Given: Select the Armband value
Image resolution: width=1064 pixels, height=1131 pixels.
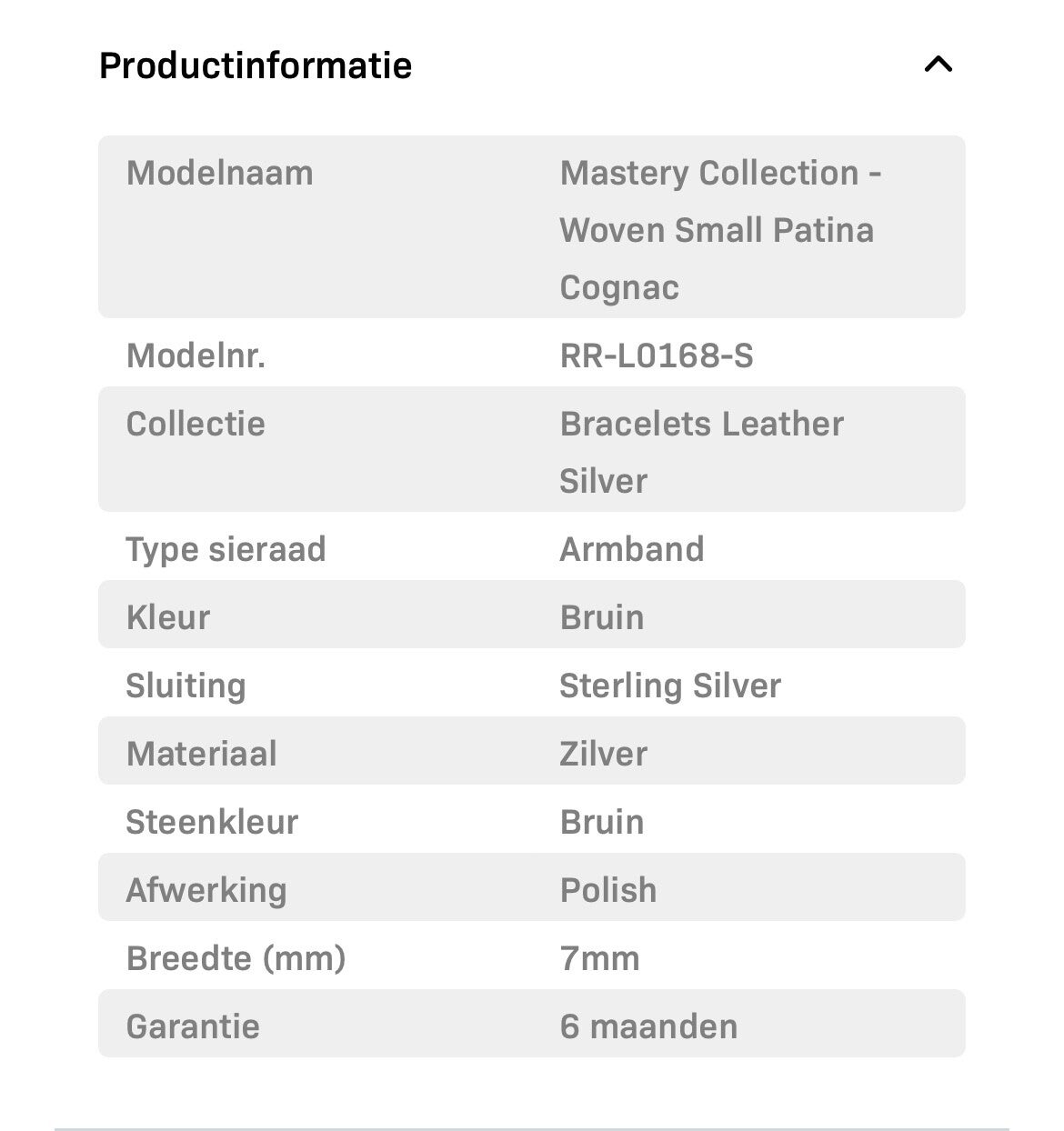Looking at the screenshot, I should tap(632, 549).
